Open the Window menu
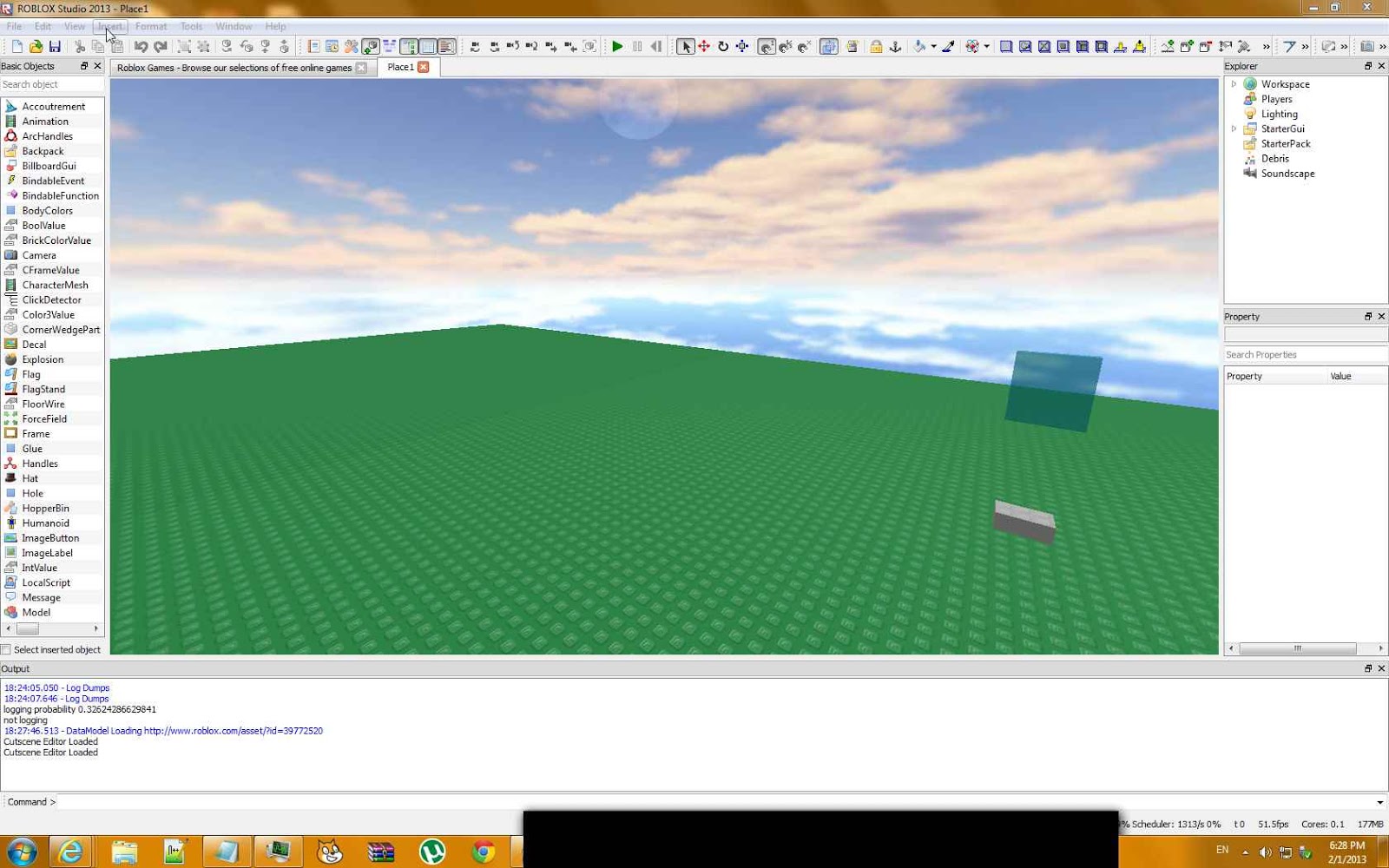The image size is (1389, 868). click(234, 26)
